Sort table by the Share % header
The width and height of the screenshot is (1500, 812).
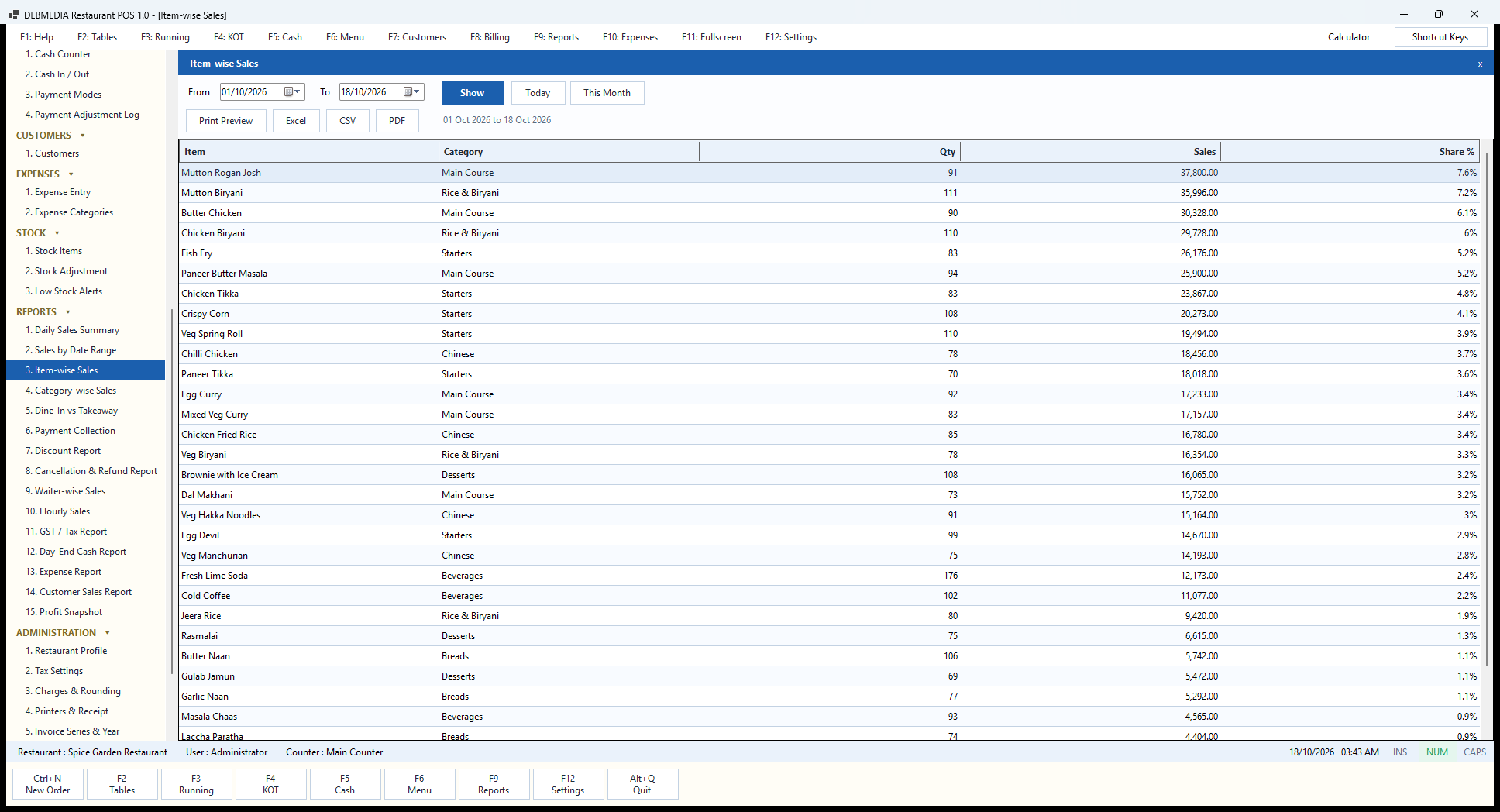click(1350, 152)
